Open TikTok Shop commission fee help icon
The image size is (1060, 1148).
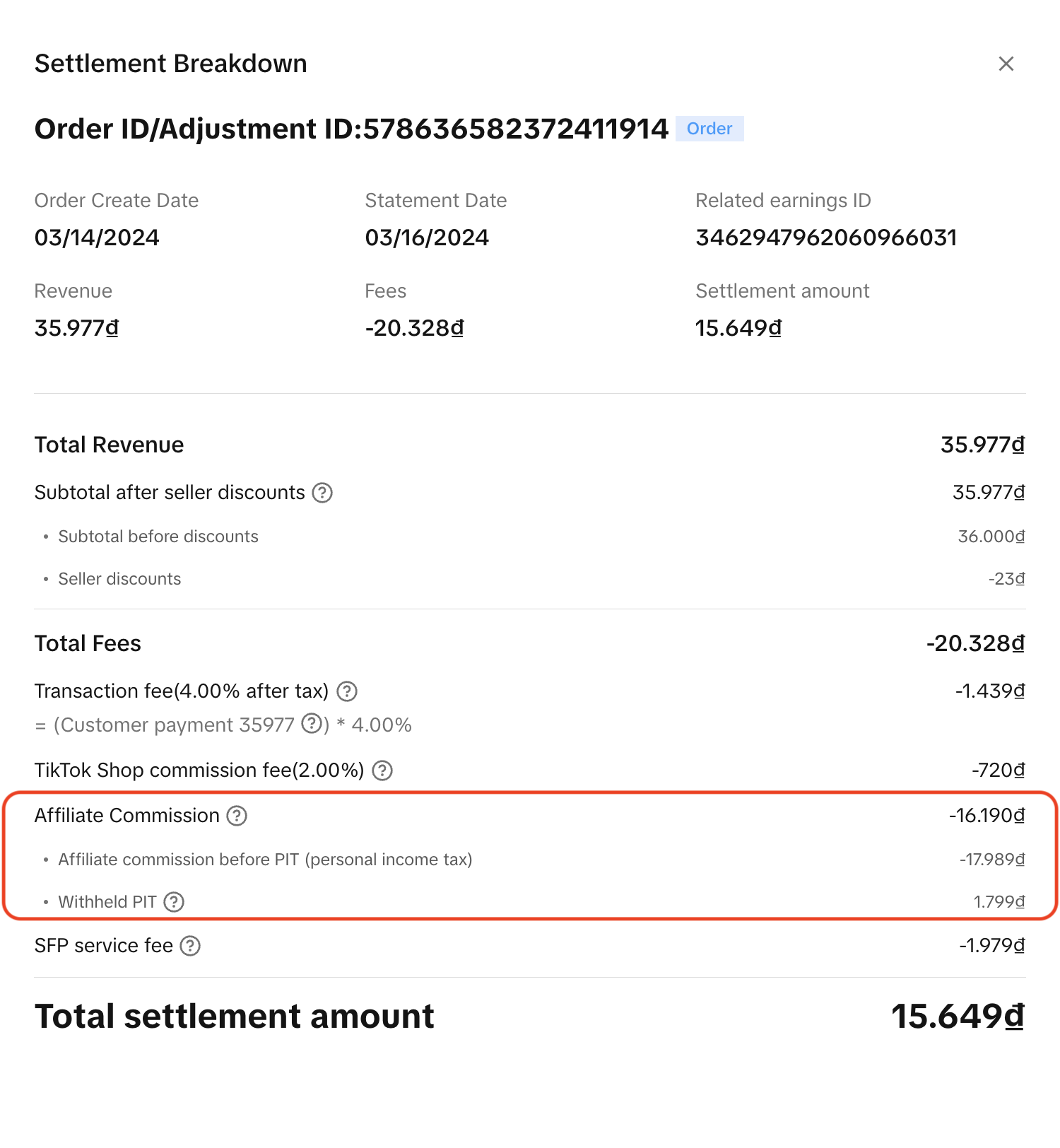click(382, 771)
